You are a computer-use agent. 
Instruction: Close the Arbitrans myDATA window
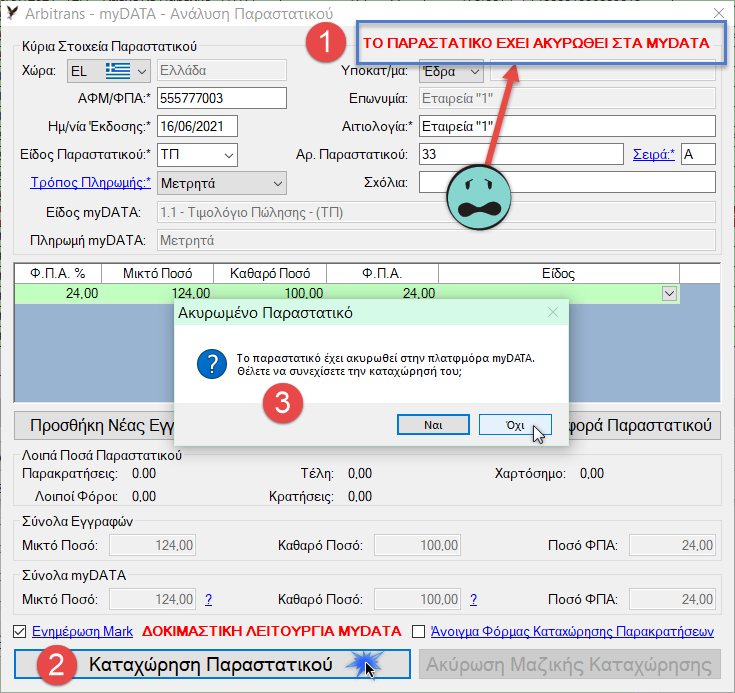[x=719, y=13]
